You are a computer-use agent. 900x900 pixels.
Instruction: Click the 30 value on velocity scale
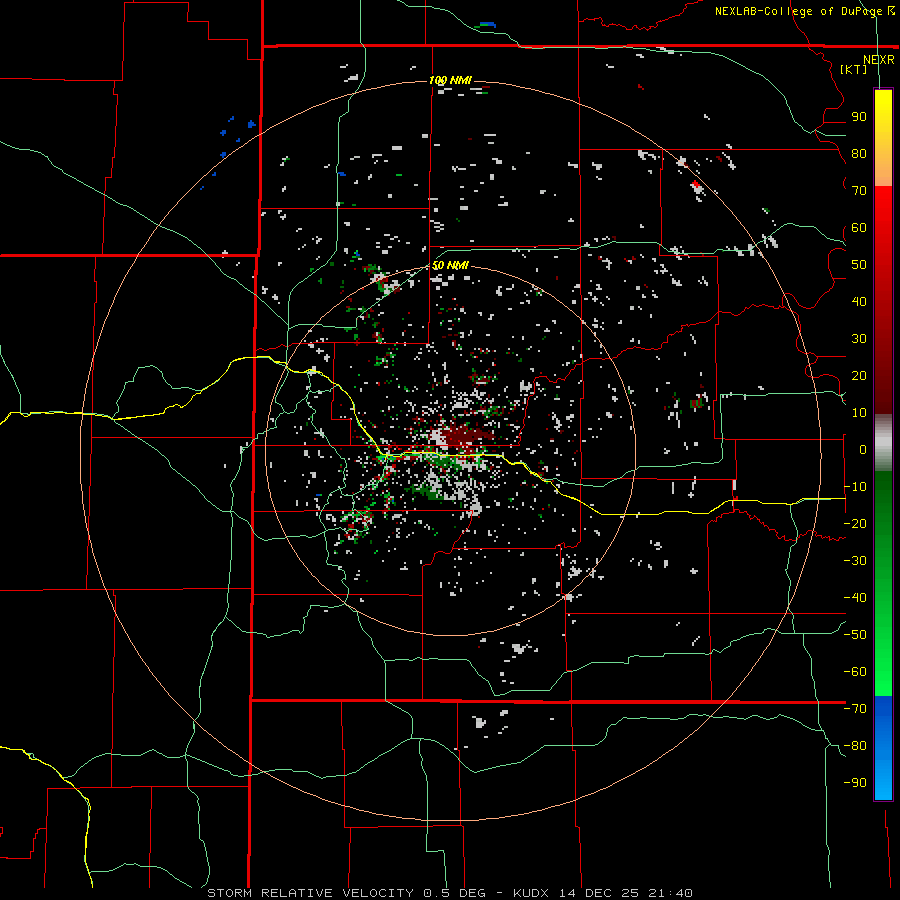(859, 339)
